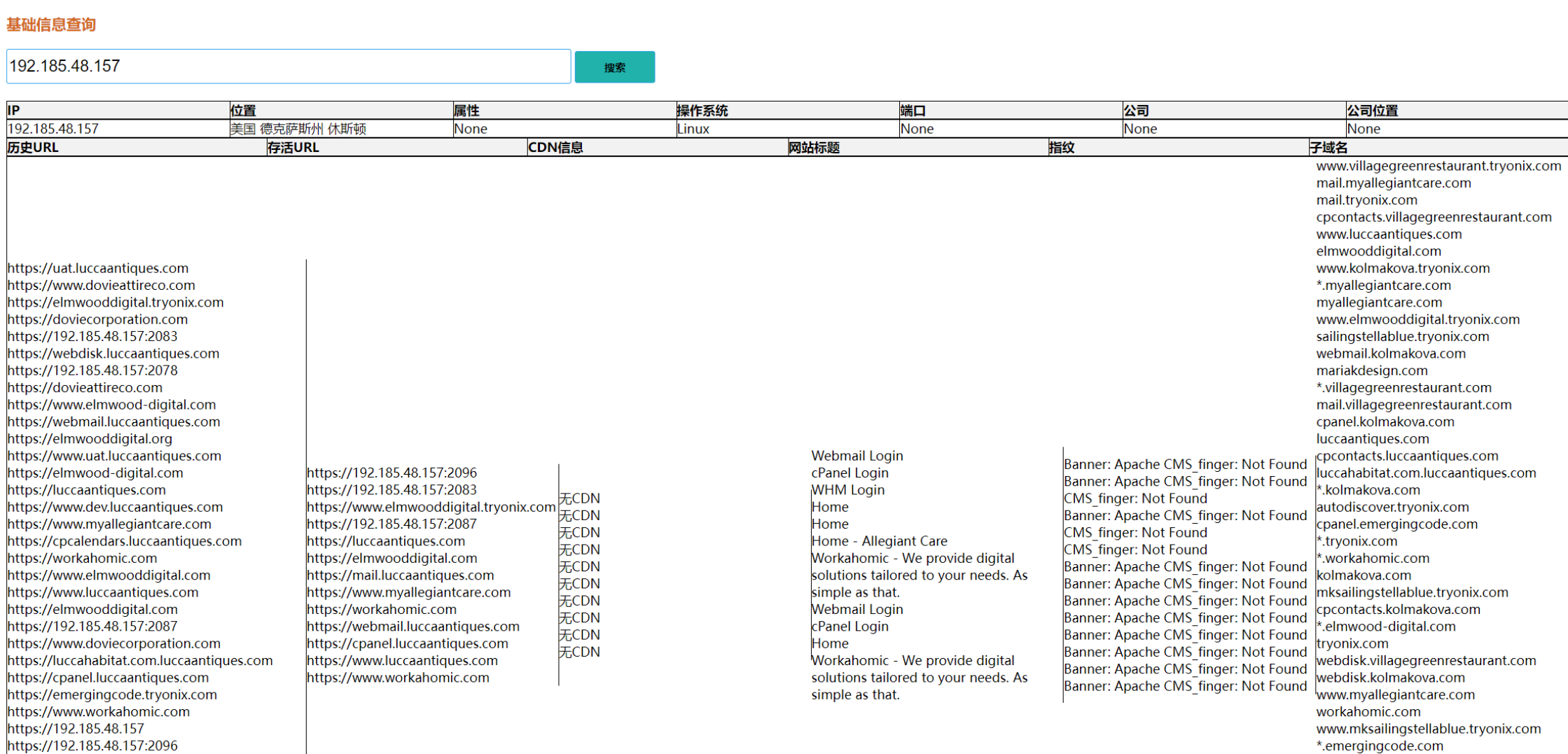Screen dimensions: 1568x754
Task: Click the IP search input field
Action: click(x=289, y=67)
